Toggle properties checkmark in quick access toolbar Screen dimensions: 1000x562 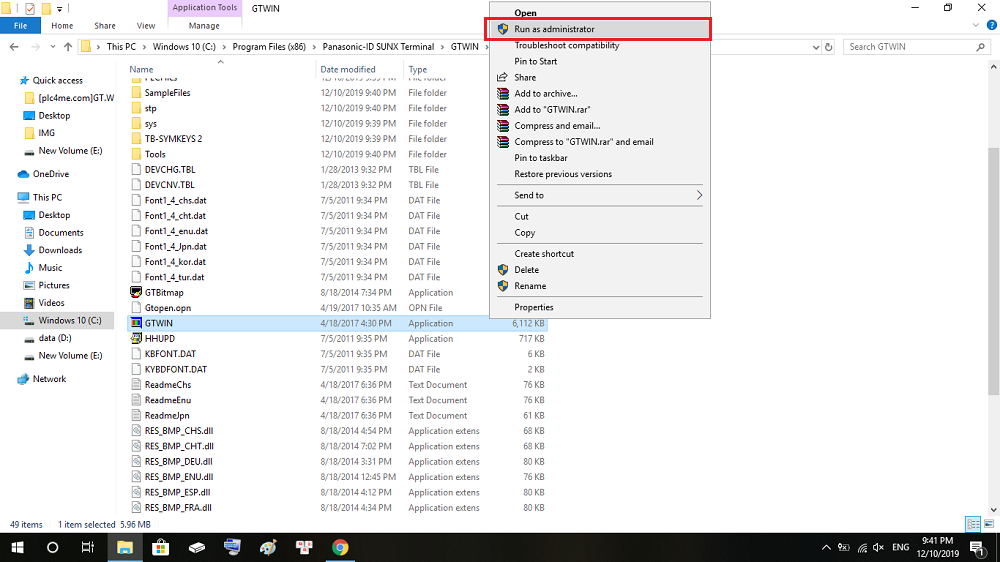29,8
